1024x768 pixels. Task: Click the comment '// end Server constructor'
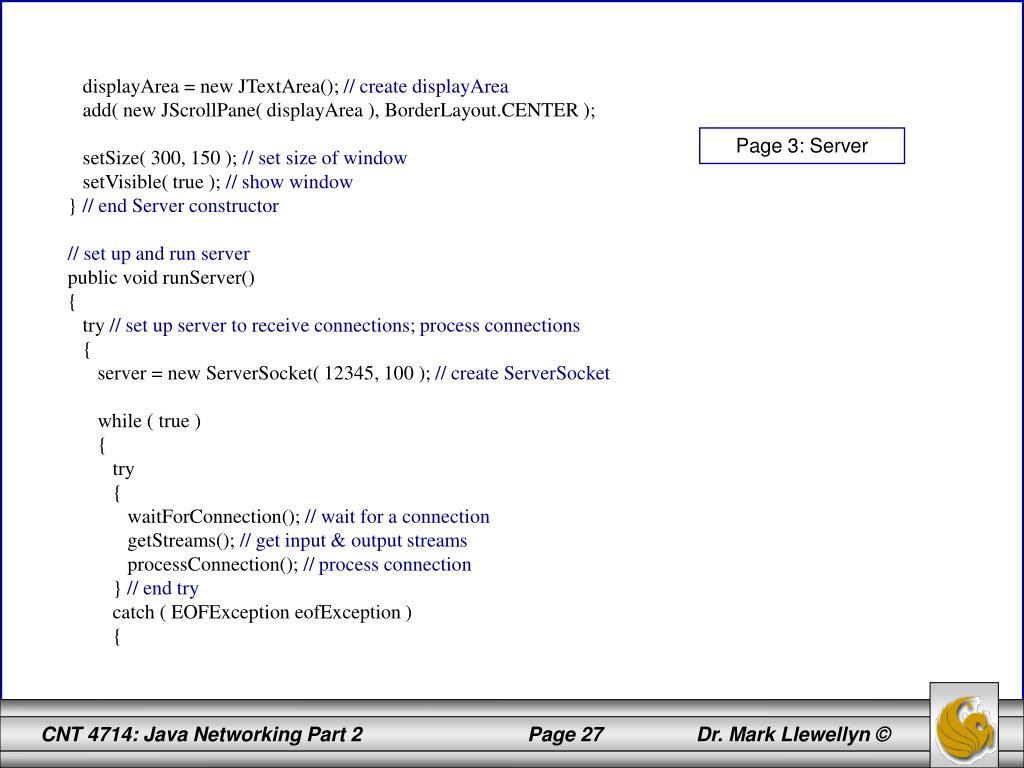(x=181, y=206)
